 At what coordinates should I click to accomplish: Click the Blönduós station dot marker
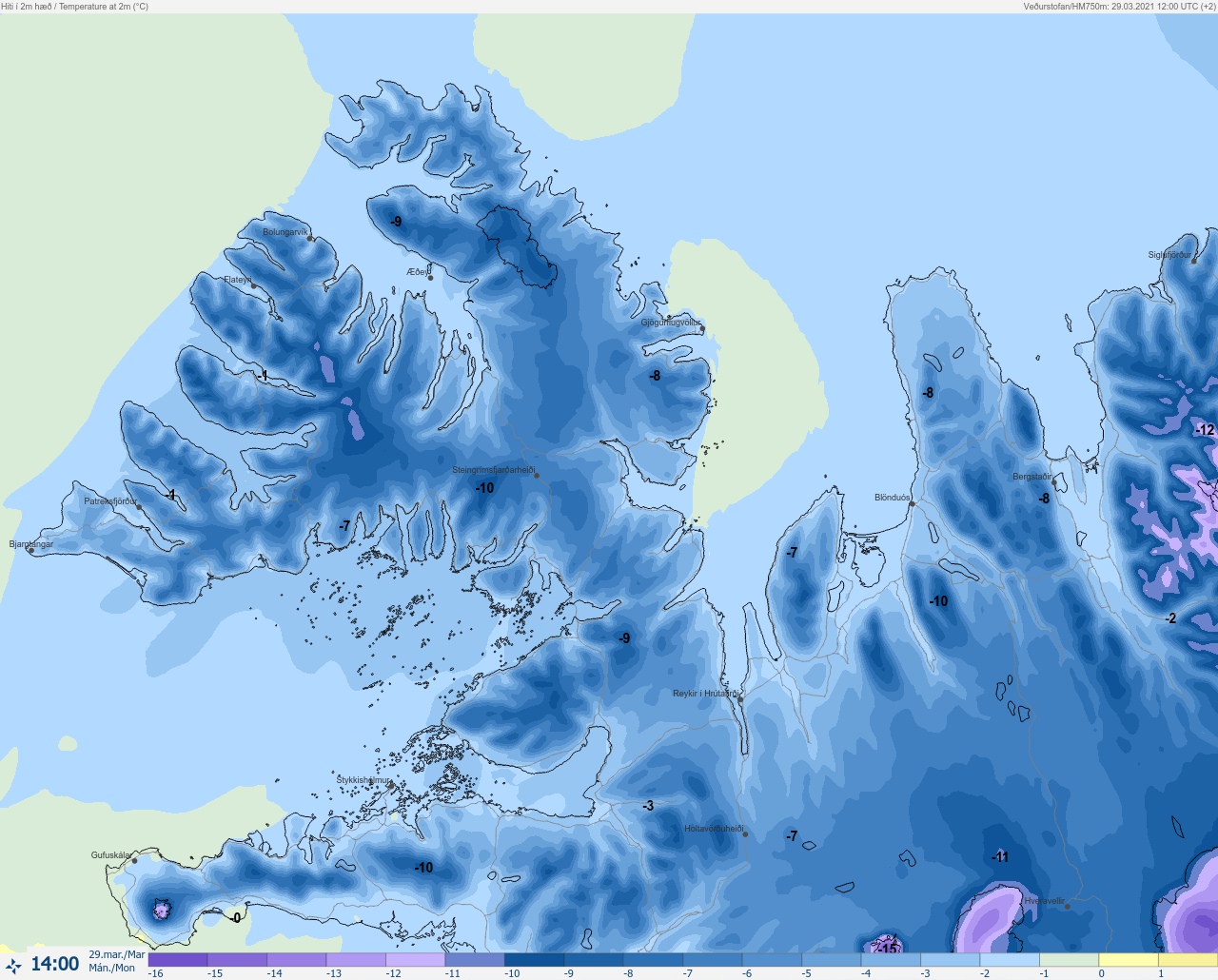coord(912,504)
